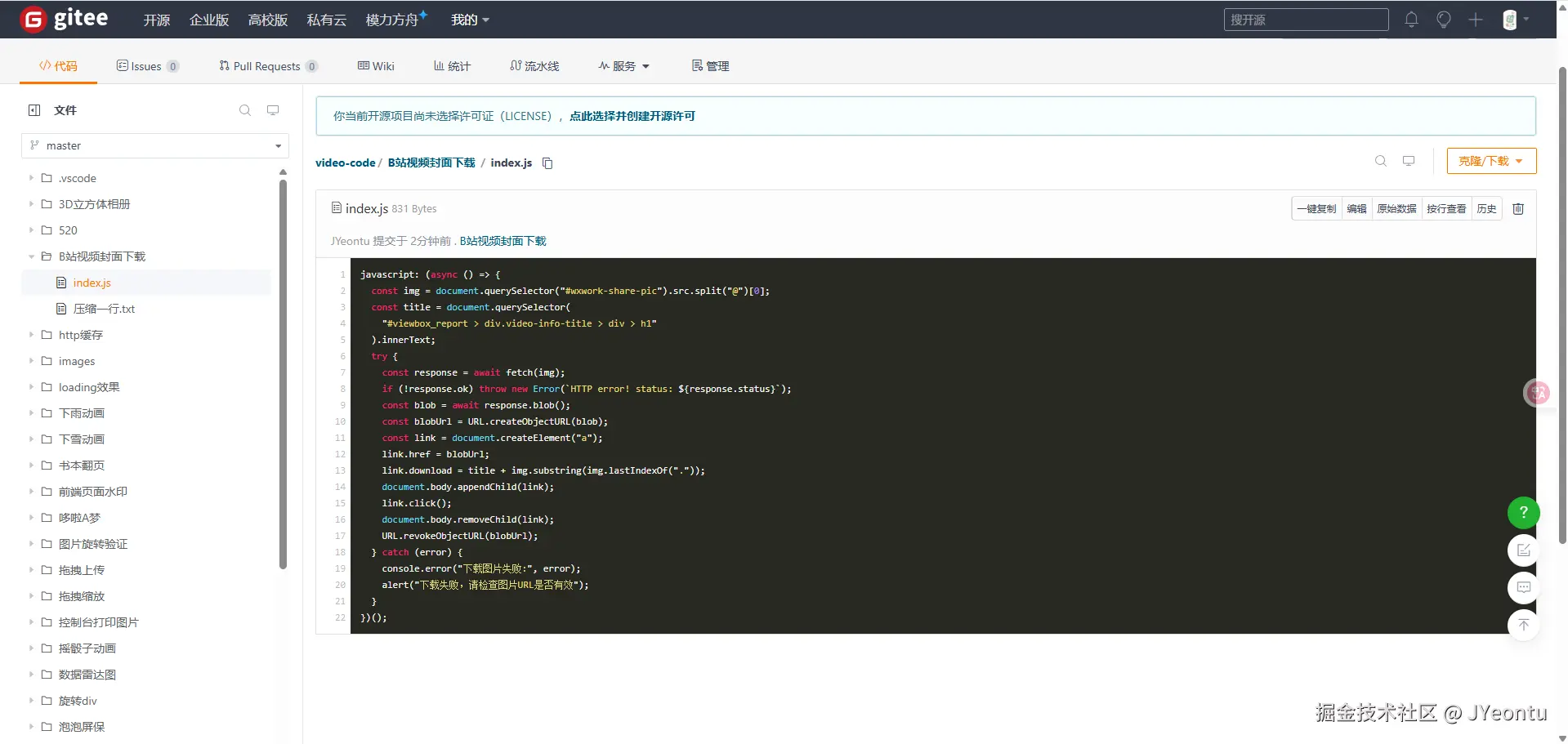This screenshot has width=1568, height=744.
Task: Click into the 搜开源 search field
Action: [x=1306, y=20]
